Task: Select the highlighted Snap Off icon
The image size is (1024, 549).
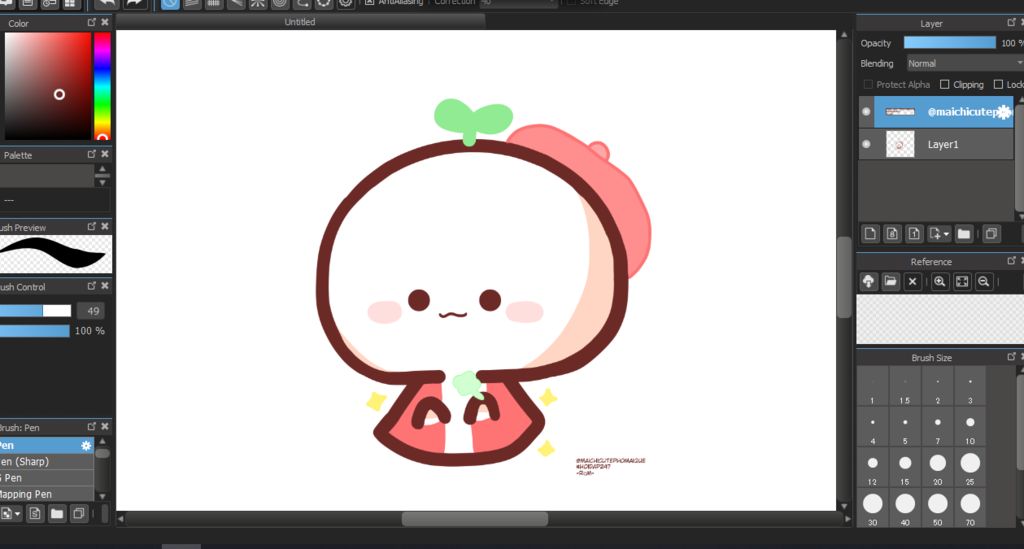Action: pyautogui.click(x=170, y=3)
